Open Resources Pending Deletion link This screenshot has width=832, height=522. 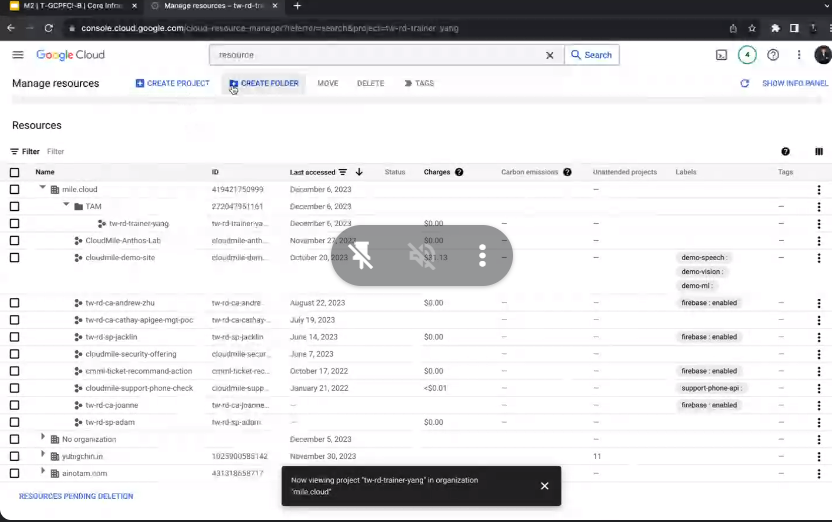76,496
